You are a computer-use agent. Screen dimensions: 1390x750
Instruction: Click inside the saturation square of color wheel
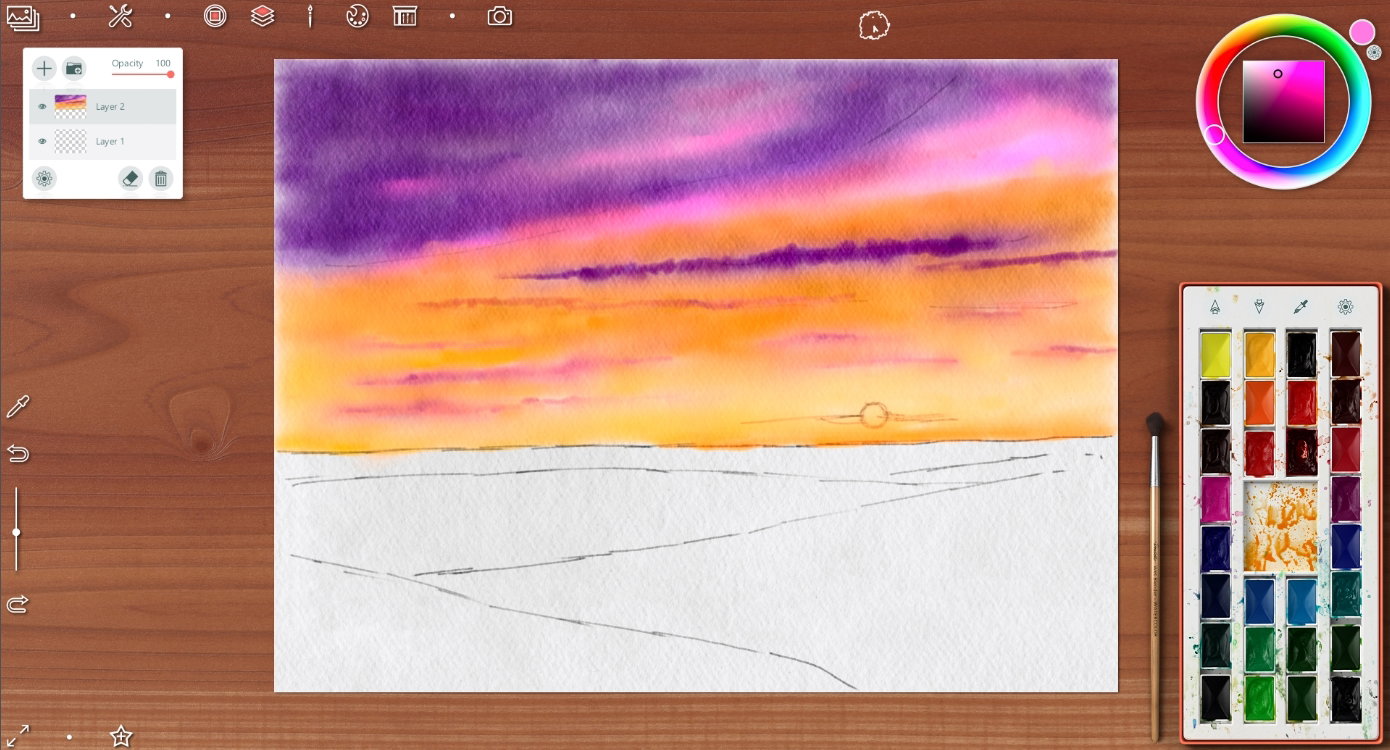coord(1284,102)
